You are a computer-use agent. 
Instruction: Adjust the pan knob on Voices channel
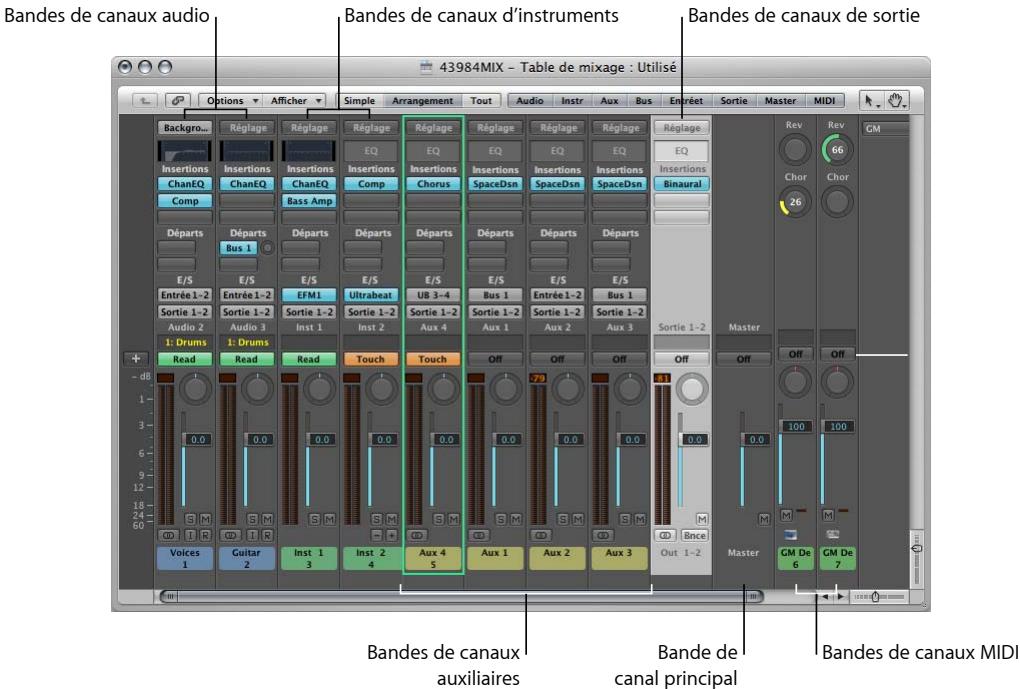tap(195, 389)
